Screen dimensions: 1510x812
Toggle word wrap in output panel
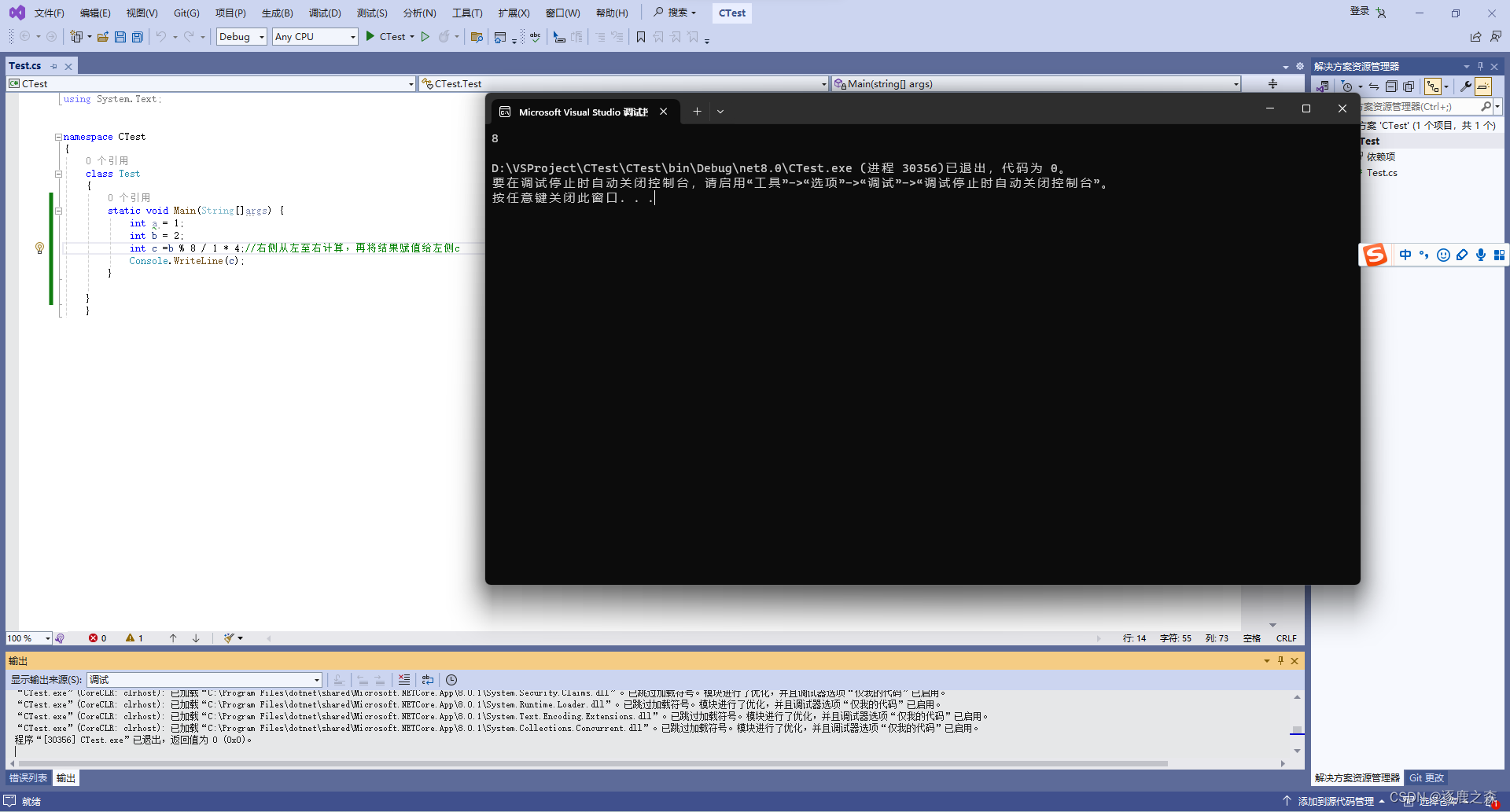[x=428, y=680]
